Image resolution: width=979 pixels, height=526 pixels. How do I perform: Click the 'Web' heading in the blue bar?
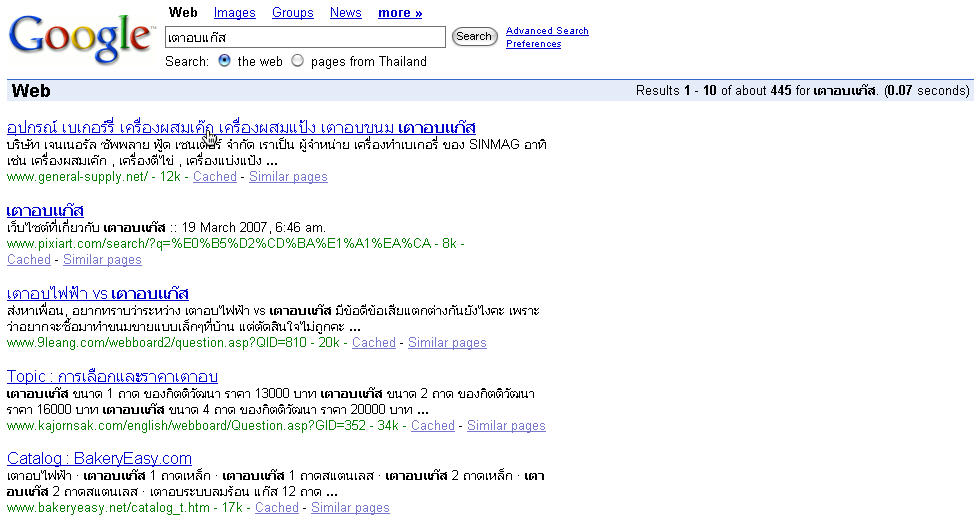coord(31,91)
